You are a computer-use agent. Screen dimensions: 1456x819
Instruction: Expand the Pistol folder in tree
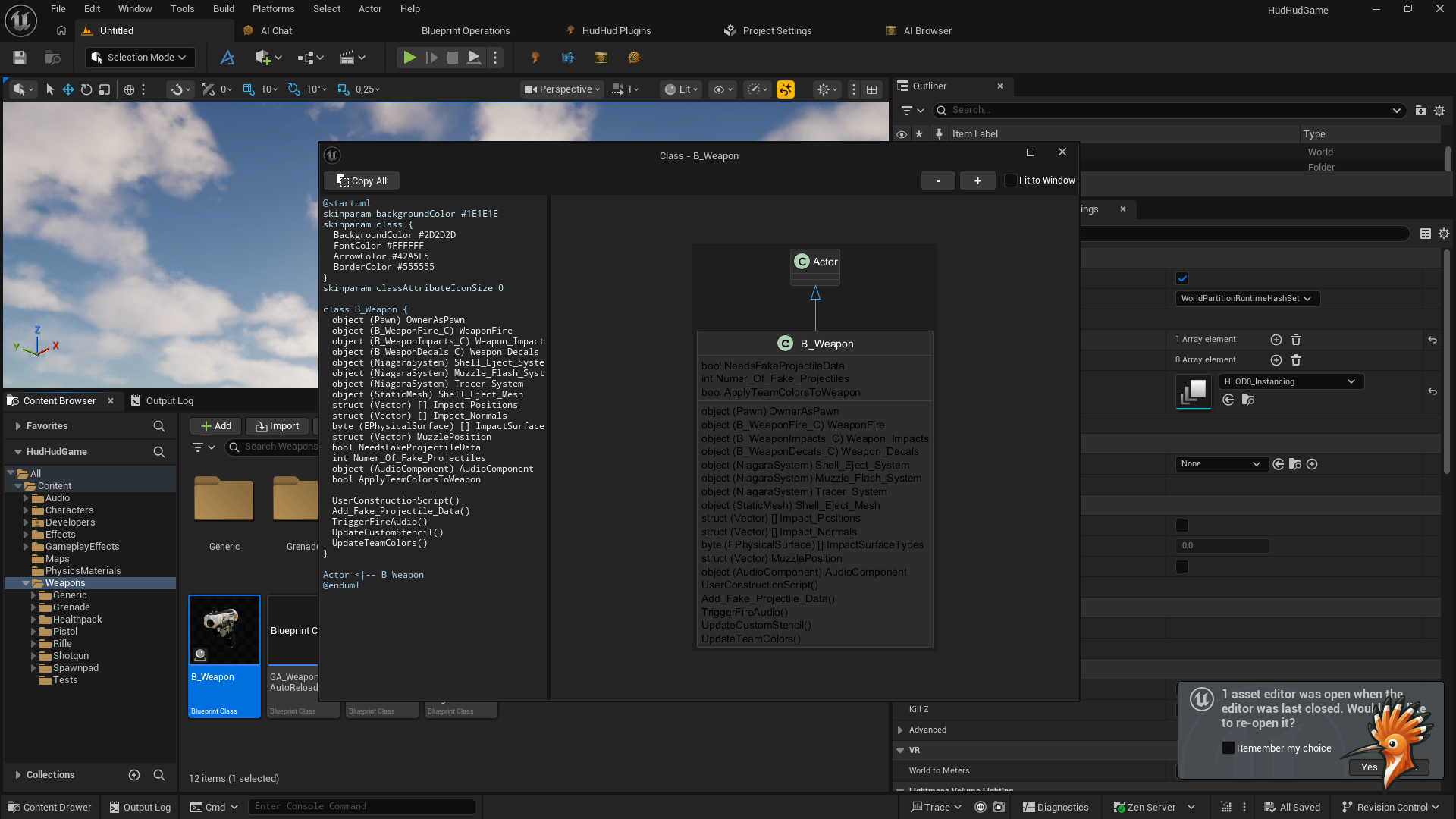click(x=33, y=632)
